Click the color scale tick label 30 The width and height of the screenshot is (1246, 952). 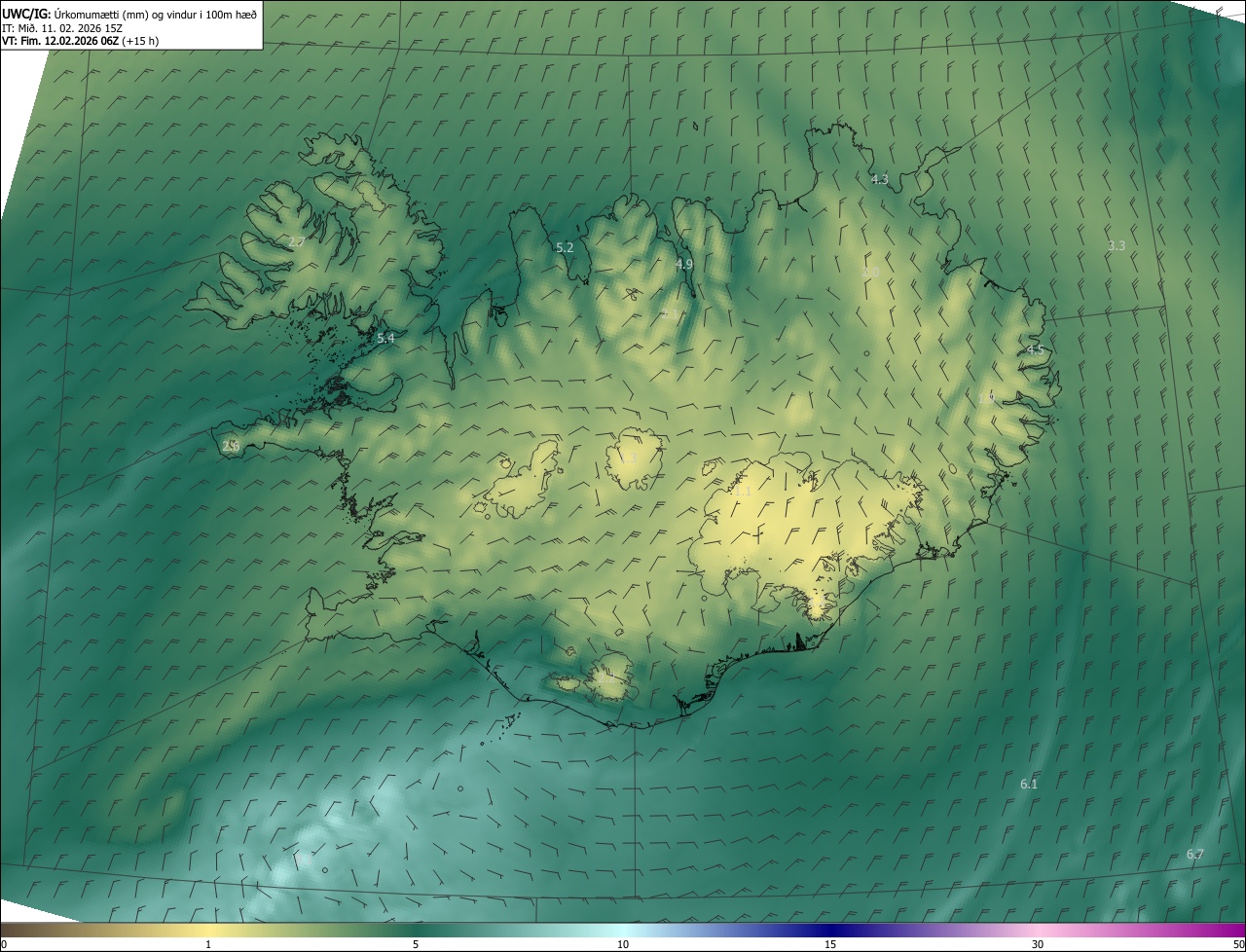click(x=1038, y=944)
